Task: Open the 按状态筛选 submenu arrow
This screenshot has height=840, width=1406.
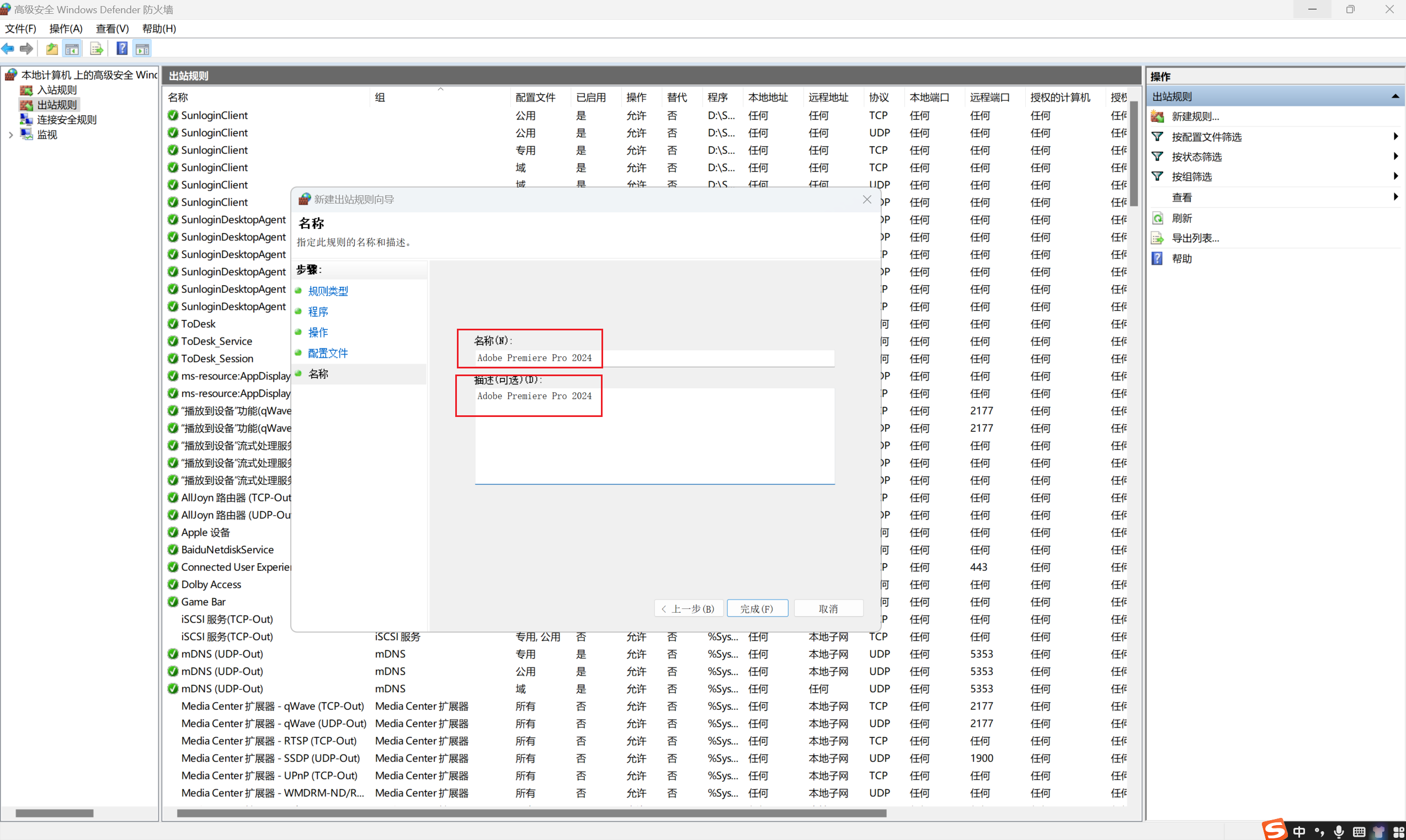Action: pos(1396,156)
